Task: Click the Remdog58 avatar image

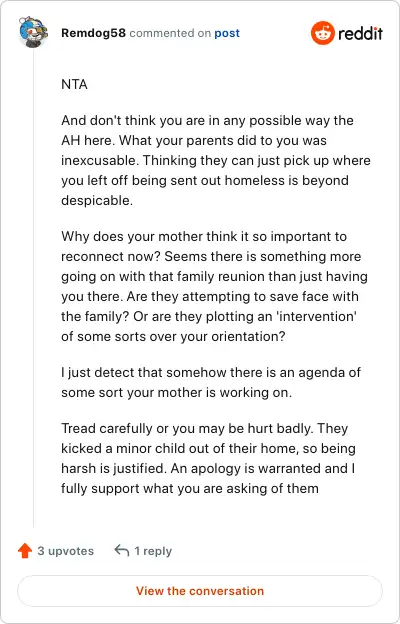Action: click(x=33, y=32)
